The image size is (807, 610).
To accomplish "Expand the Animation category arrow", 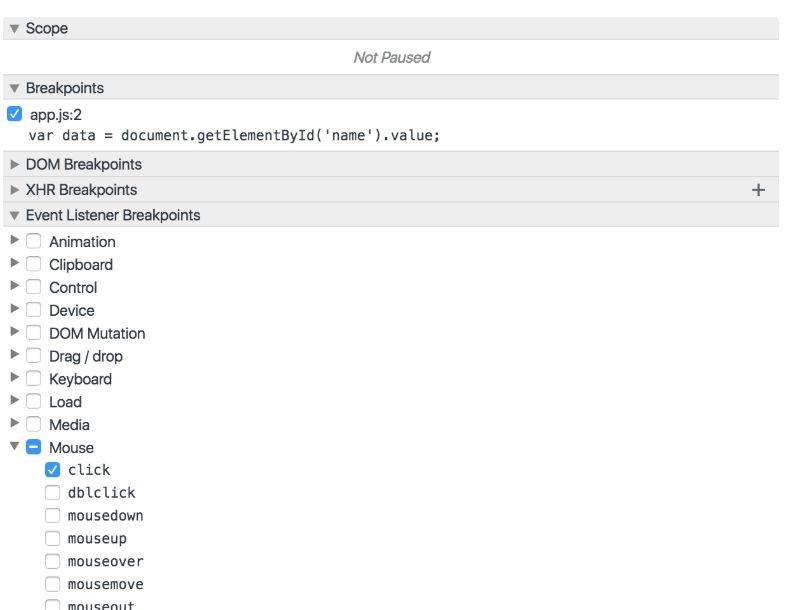I will [14, 241].
